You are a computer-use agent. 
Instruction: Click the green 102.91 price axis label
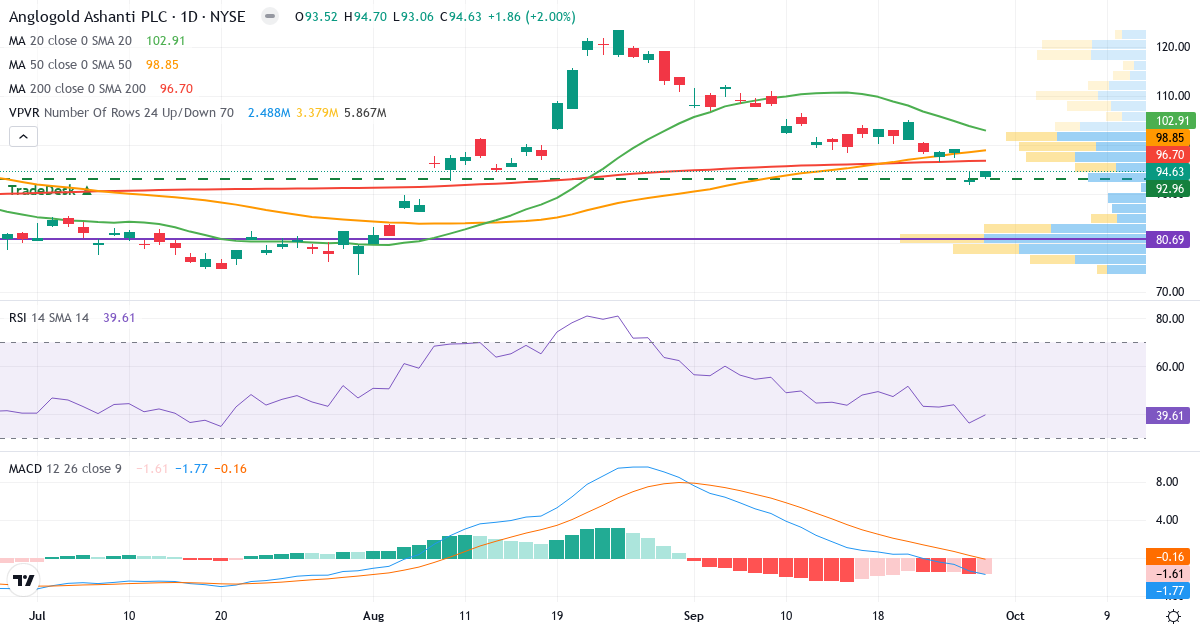(1170, 120)
